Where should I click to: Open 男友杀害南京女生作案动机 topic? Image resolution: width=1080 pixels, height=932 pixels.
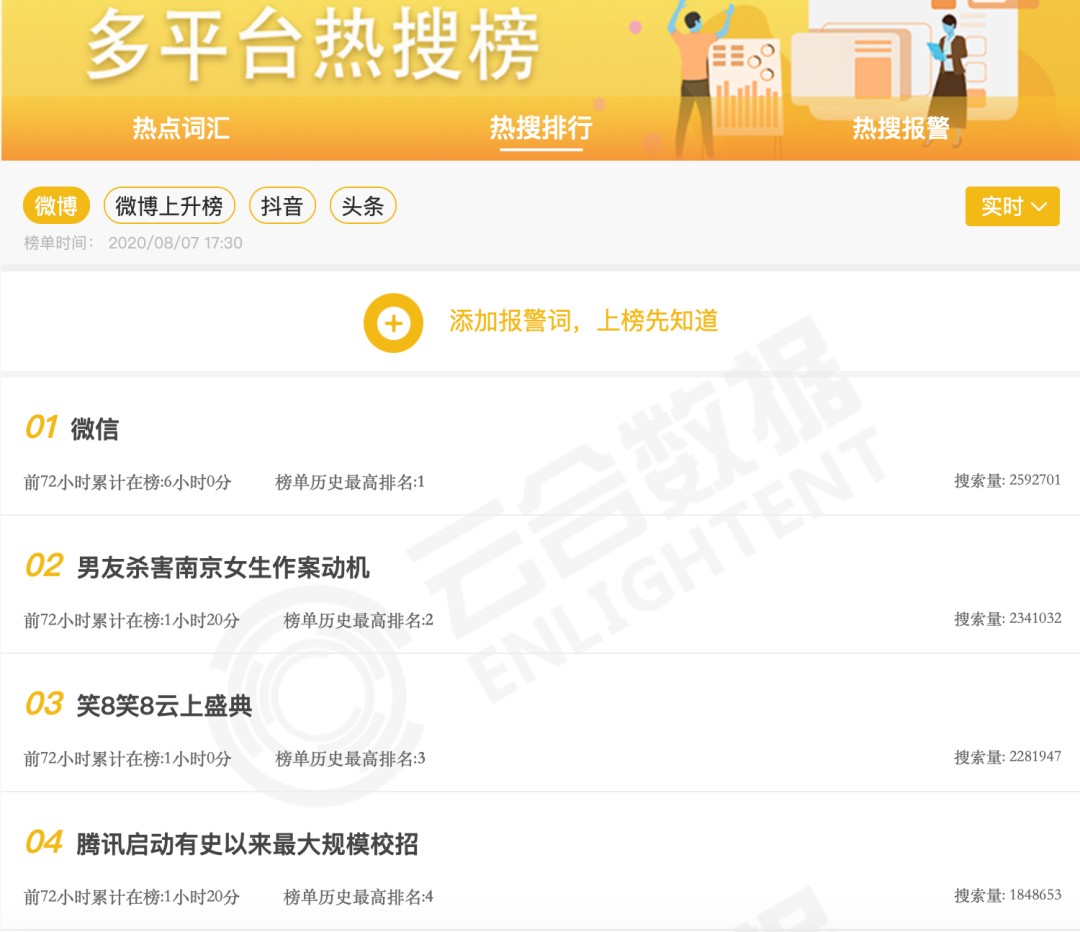[x=223, y=568]
